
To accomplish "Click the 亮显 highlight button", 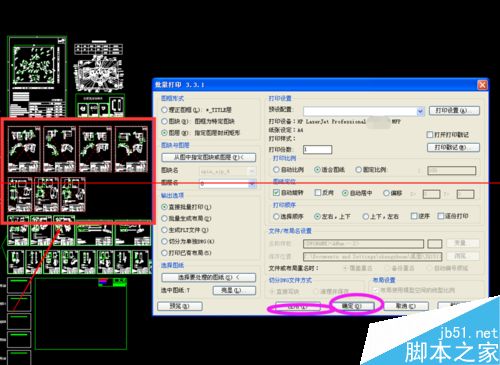I will click(x=234, y=291).
